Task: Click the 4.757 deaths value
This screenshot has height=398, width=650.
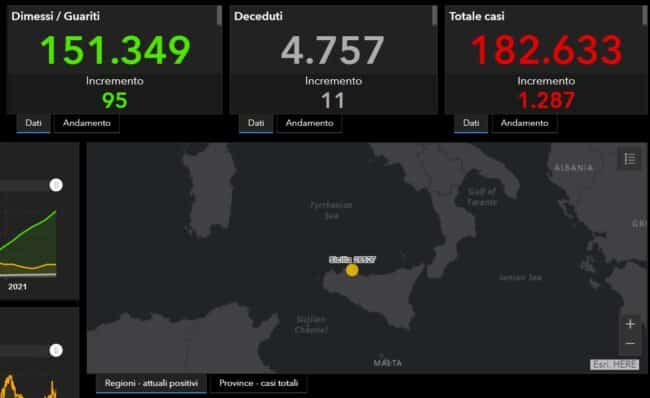Action: coord(333,50)
